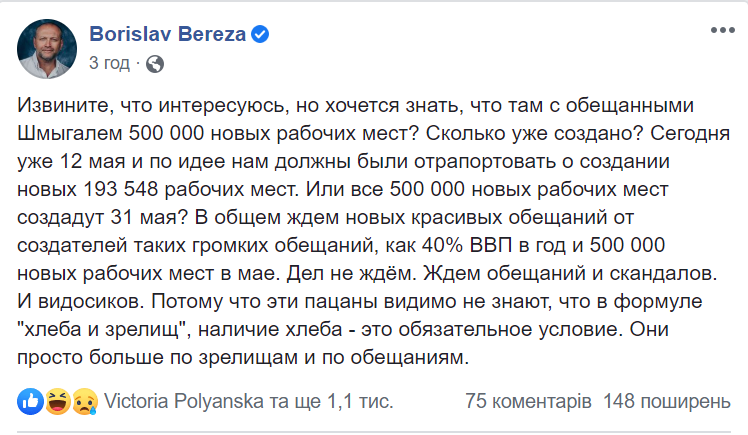Open Borislav Bereza's profile picture
748x435 pixels.
point(49,50)
